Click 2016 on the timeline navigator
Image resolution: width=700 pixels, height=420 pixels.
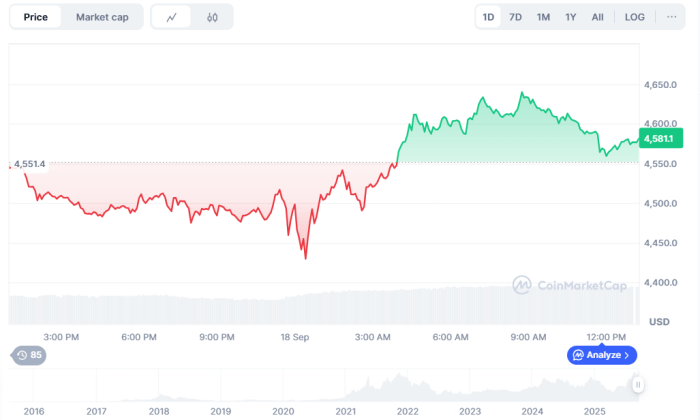point(34,410)
